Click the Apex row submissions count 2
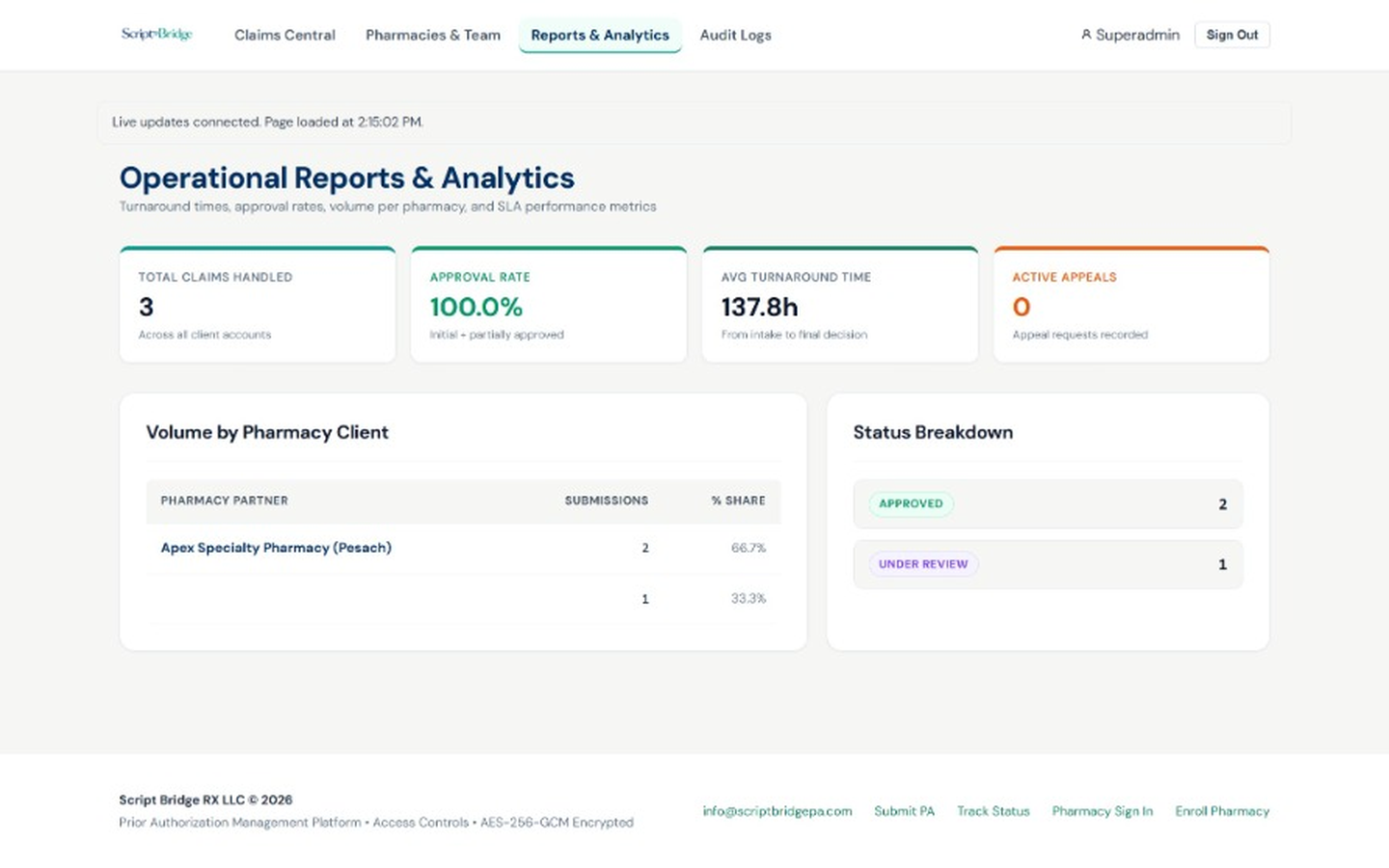This screenshot has height=868, width=1389. pyautogui.click(x=645, y=548)
